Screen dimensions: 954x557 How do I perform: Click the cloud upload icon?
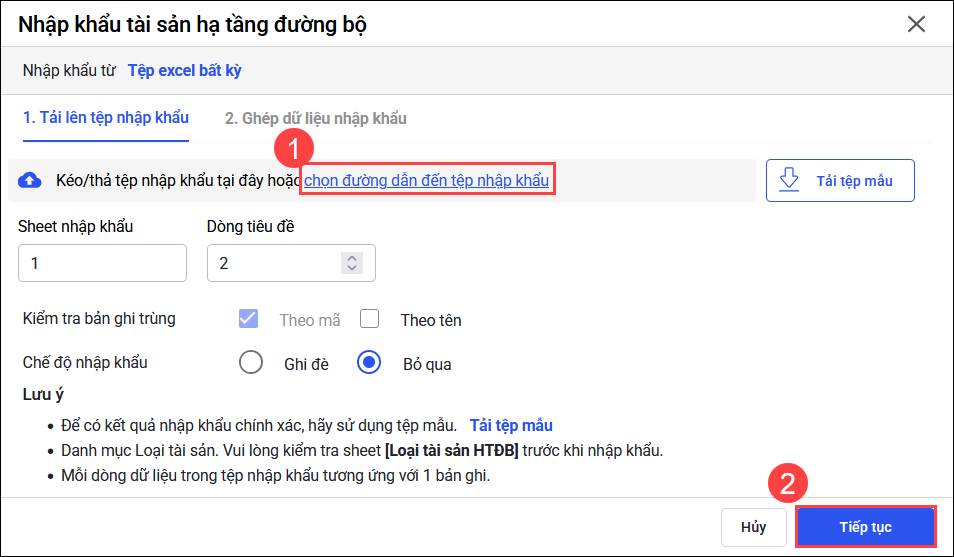30,180
